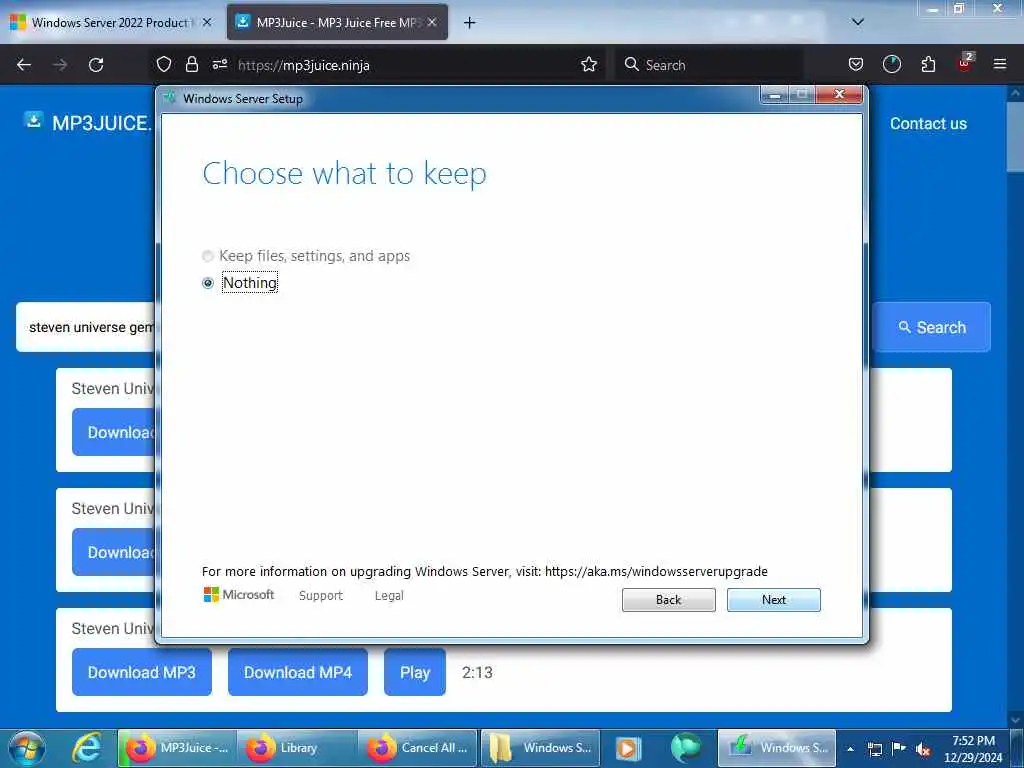Switch to Windows Server 2022 Product tab
The width and height of the screenshot is (1024, 768).
tap(111, 22)
